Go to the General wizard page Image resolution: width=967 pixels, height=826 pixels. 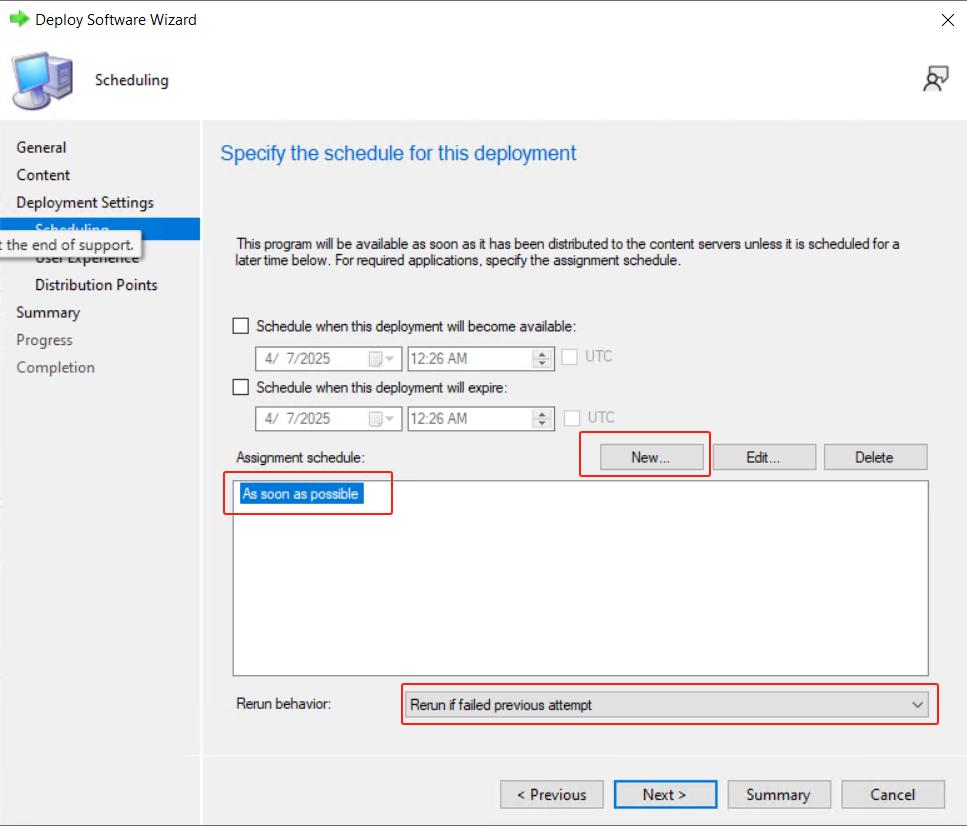point(41,147)
